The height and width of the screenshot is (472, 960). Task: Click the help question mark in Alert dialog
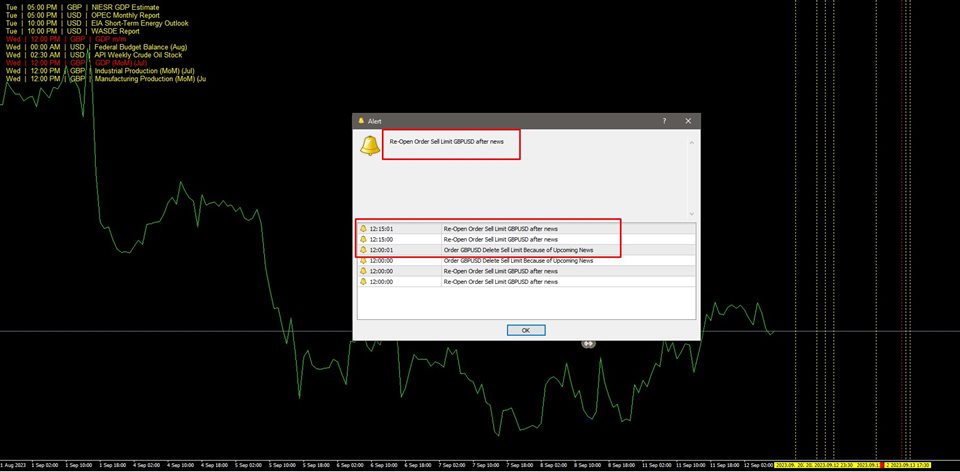click(664, 120)
